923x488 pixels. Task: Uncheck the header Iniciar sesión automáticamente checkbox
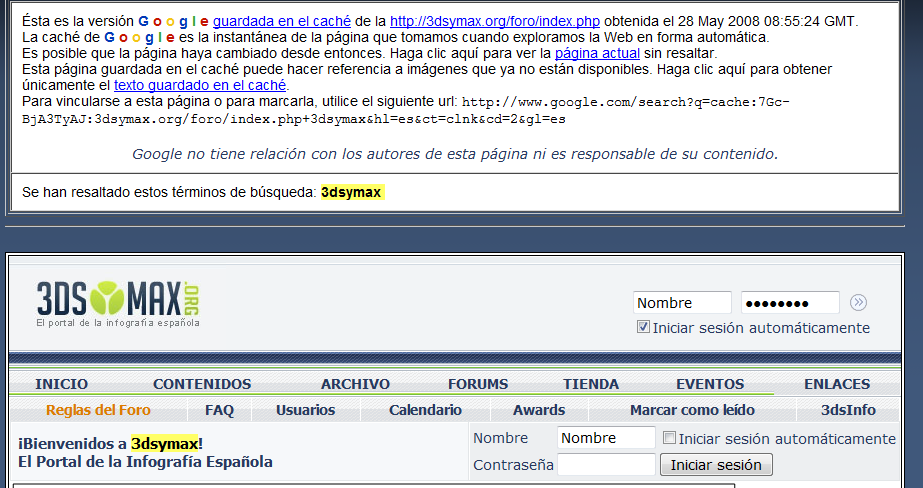pyautogui.click(x=643, y=327)
